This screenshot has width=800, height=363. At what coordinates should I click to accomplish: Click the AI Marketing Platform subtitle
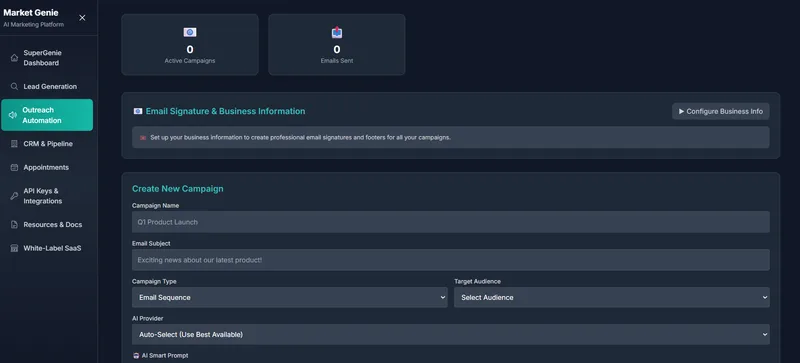pos(34,25)
